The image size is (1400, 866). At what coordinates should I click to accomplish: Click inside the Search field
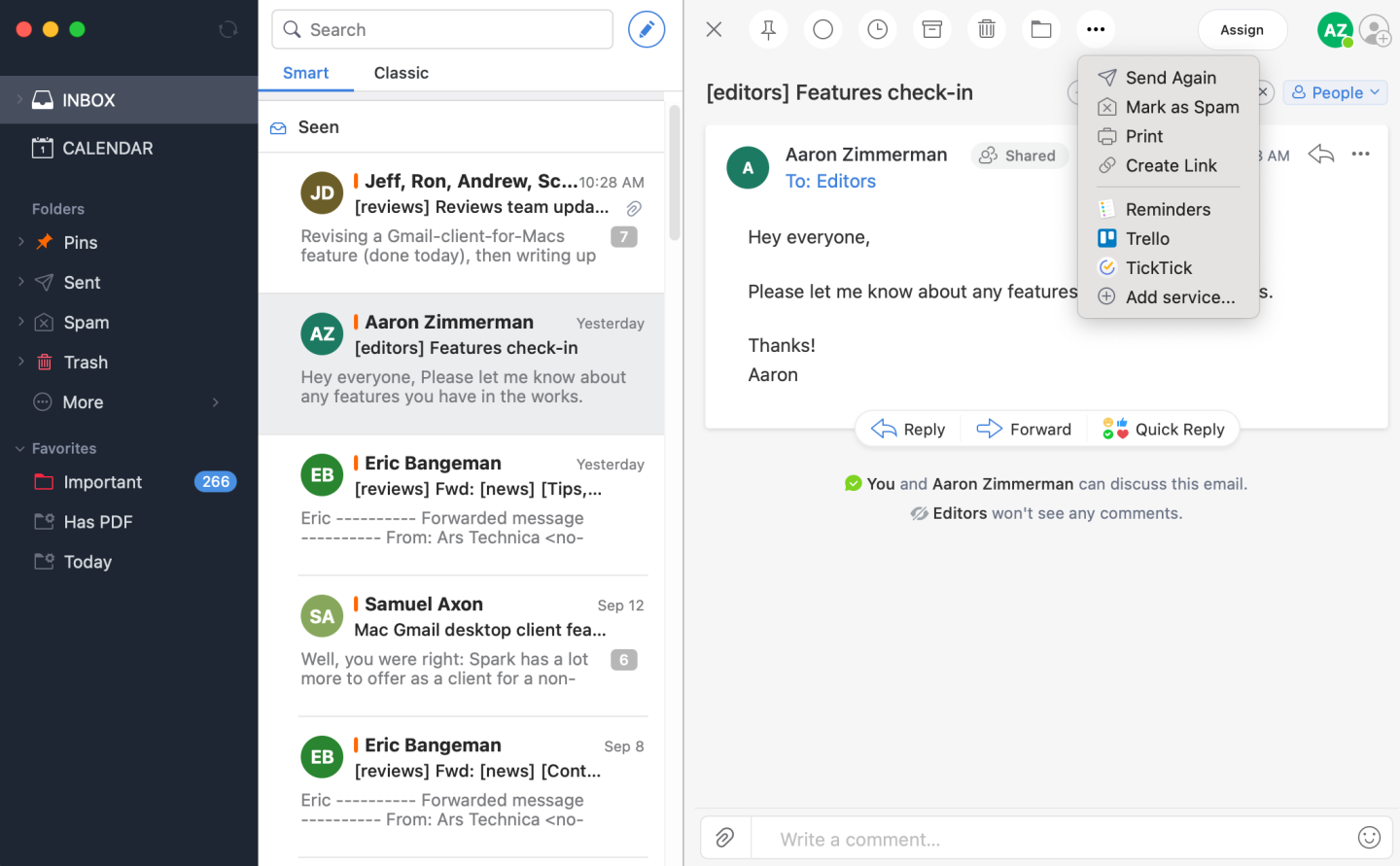coord(442,29)
